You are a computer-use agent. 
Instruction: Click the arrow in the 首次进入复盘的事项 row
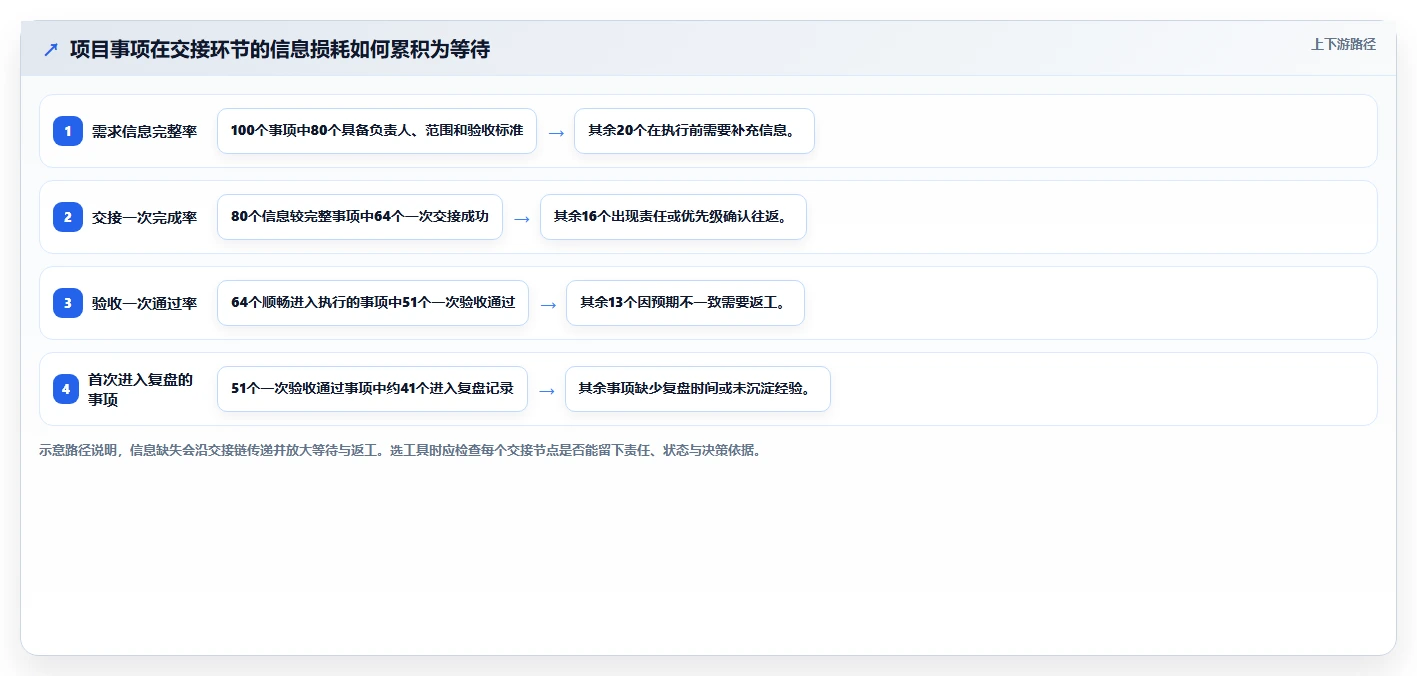[x=547, y=390]
